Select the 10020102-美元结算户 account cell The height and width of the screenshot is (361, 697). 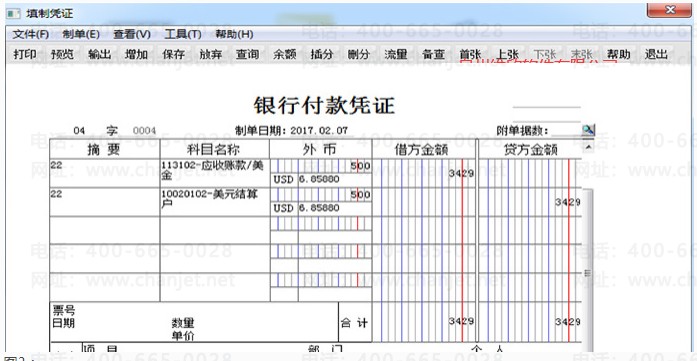(214, 201)
